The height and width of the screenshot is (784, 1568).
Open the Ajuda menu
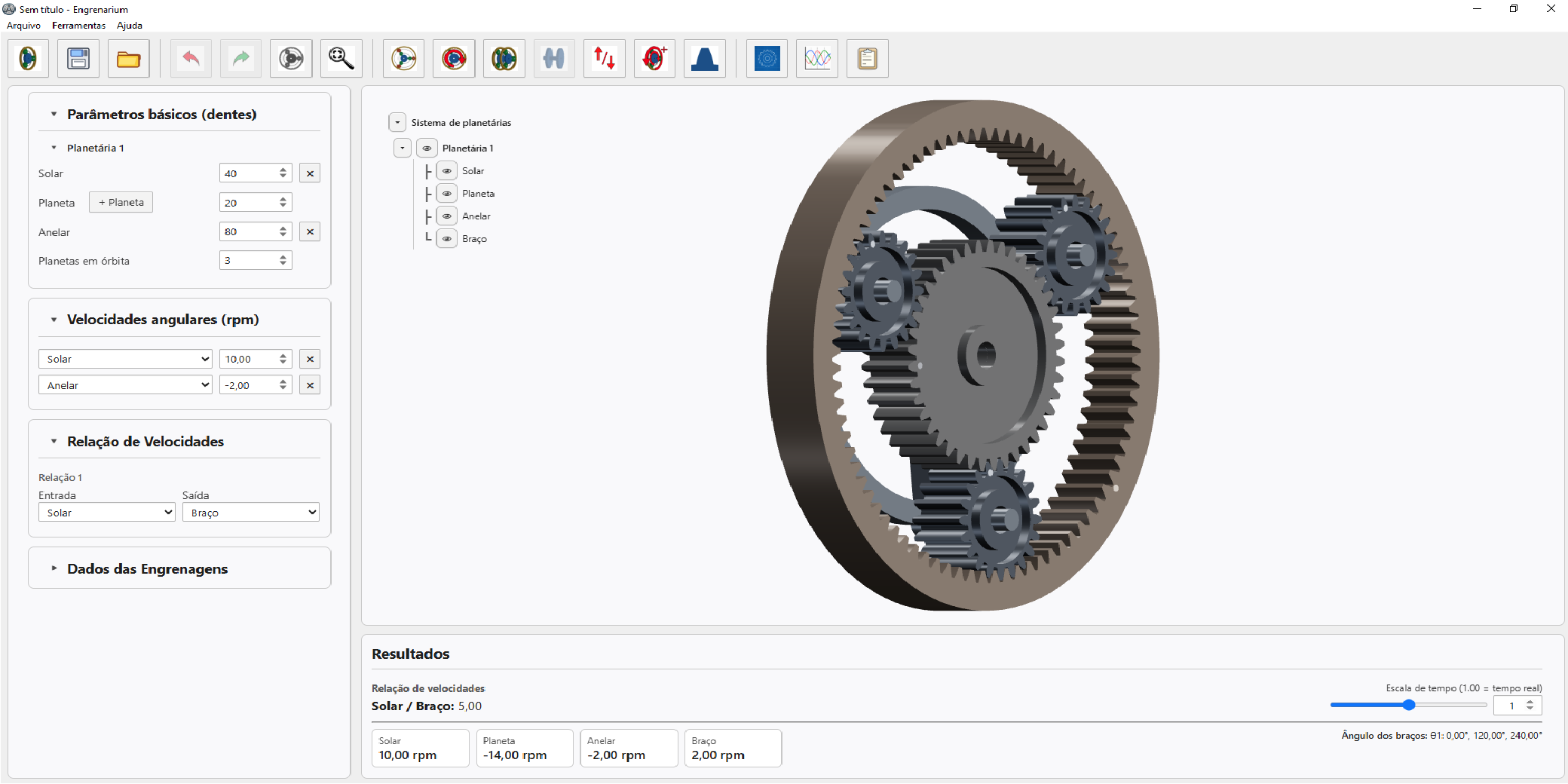(x=129, y=25)
